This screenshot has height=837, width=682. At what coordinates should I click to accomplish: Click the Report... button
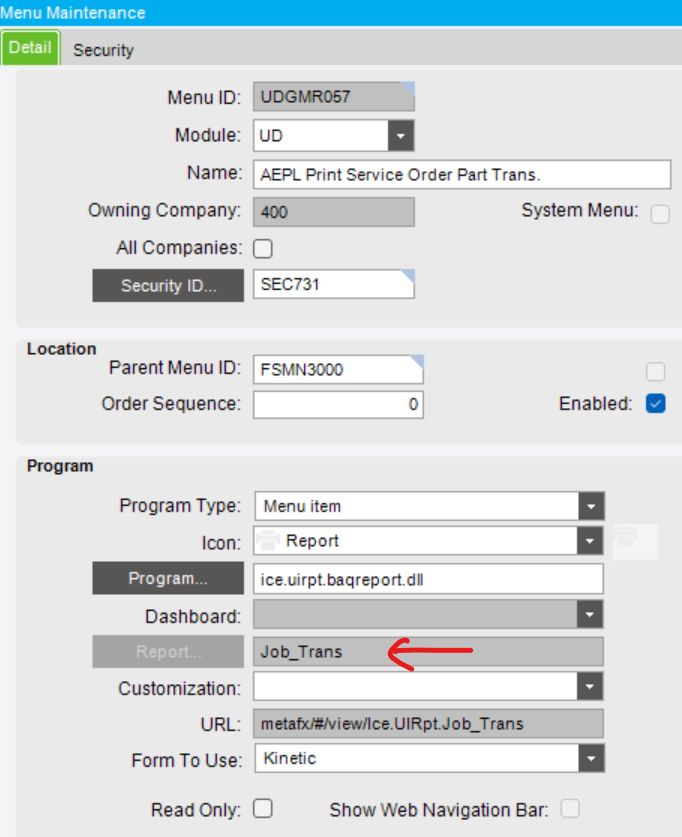168,651
